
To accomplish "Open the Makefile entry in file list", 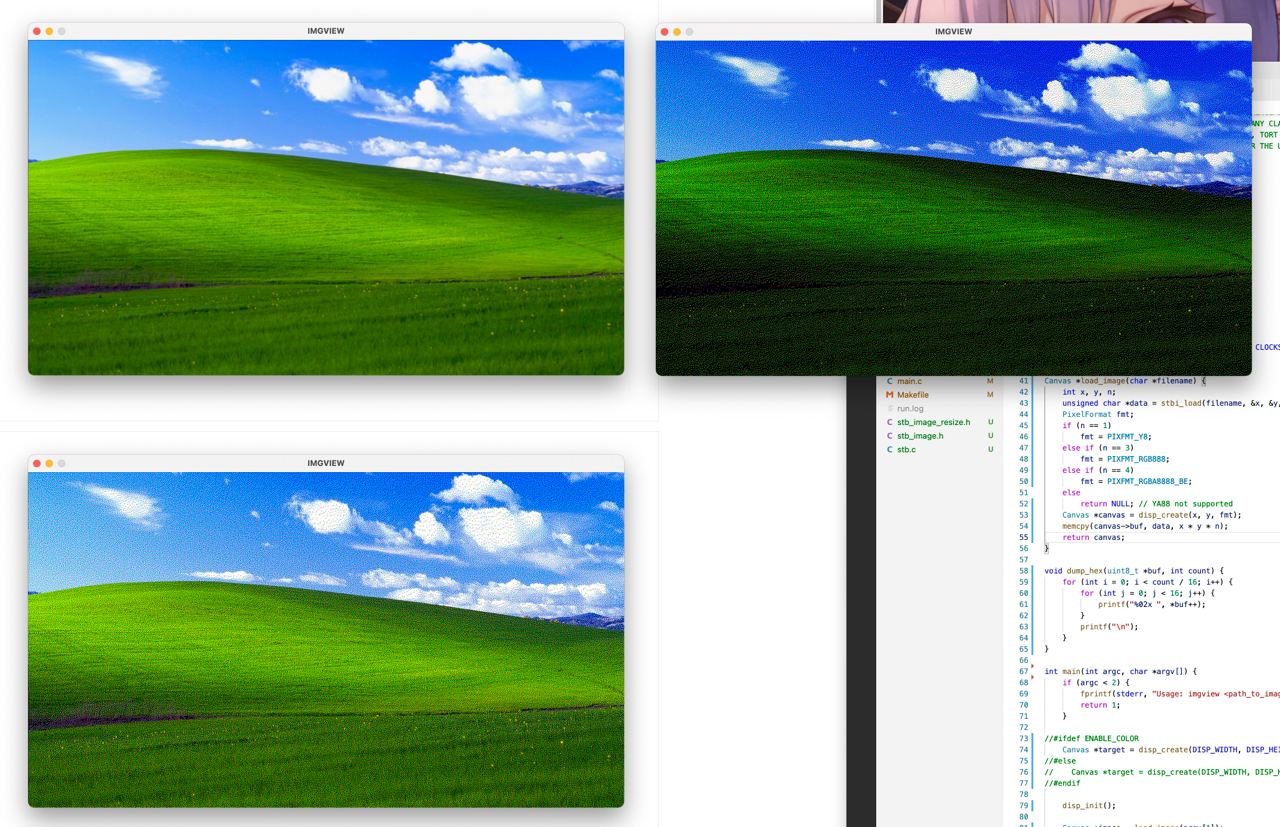I will tap(912, 395).
